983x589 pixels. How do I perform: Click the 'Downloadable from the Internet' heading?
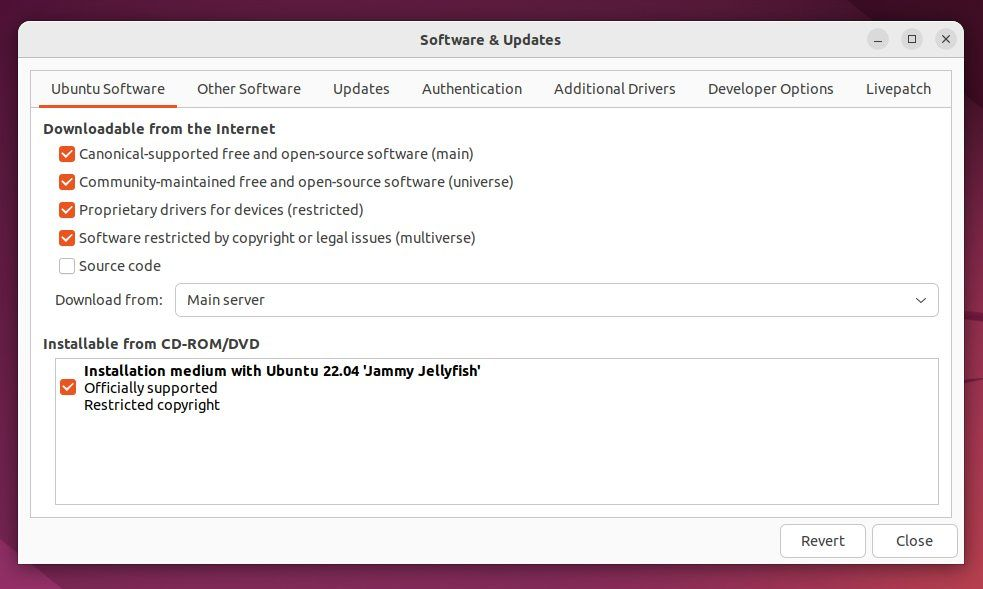coord(159,129)
